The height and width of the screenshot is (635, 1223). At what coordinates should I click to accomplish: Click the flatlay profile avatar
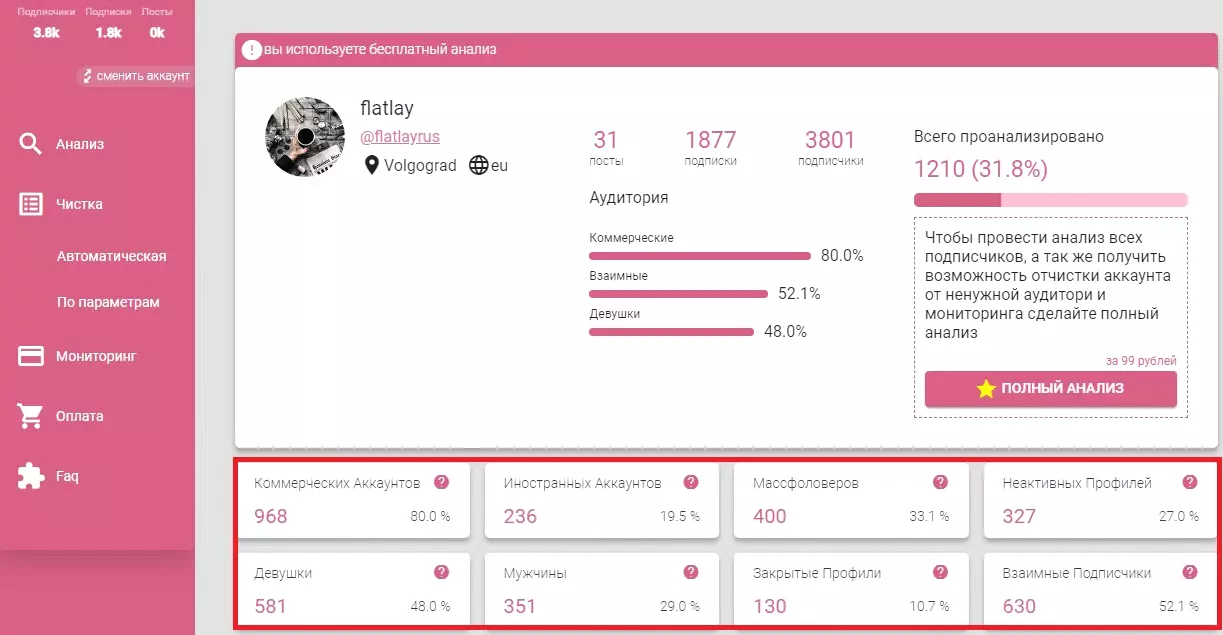click(305, 137)
